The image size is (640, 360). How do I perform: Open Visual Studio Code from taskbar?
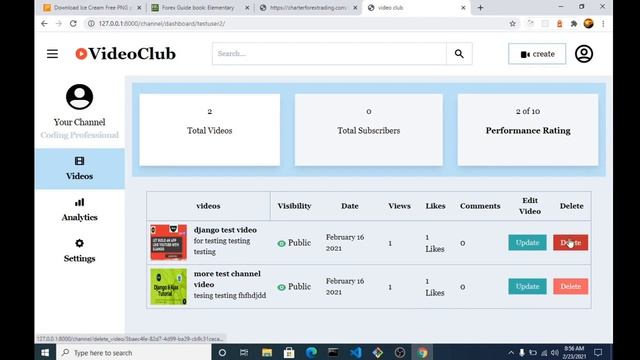tap(356, 352)
